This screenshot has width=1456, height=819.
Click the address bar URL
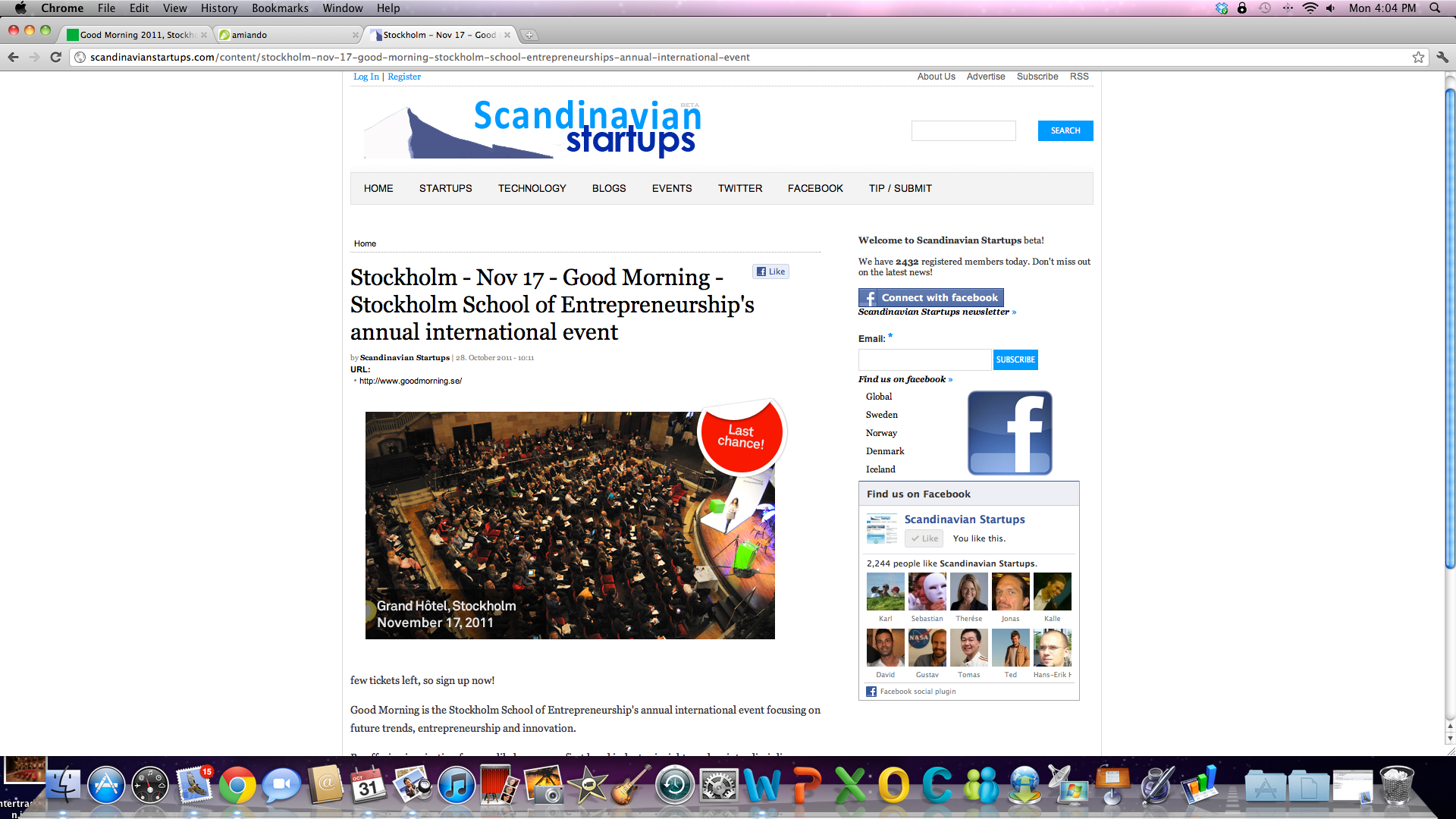(419, 57)
